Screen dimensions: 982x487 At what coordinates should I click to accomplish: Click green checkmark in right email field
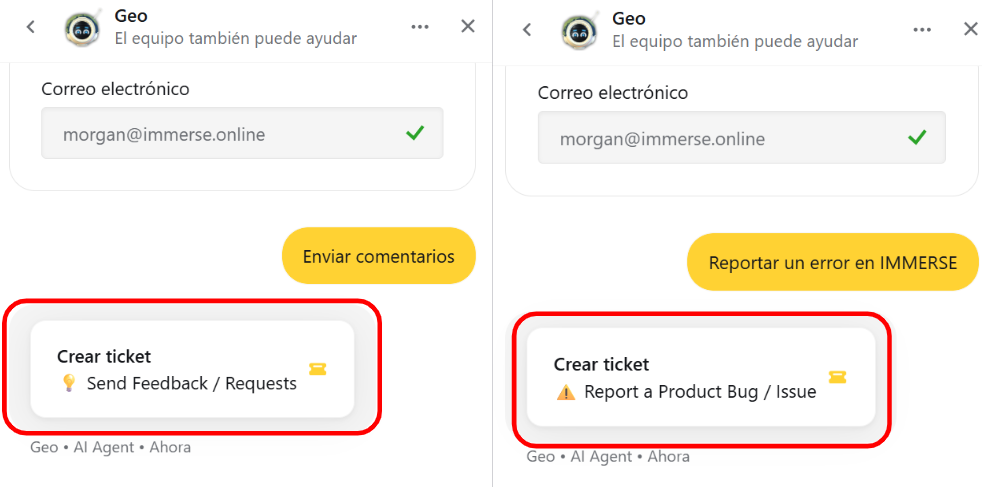pyautogui.click(x=916, y=138)
